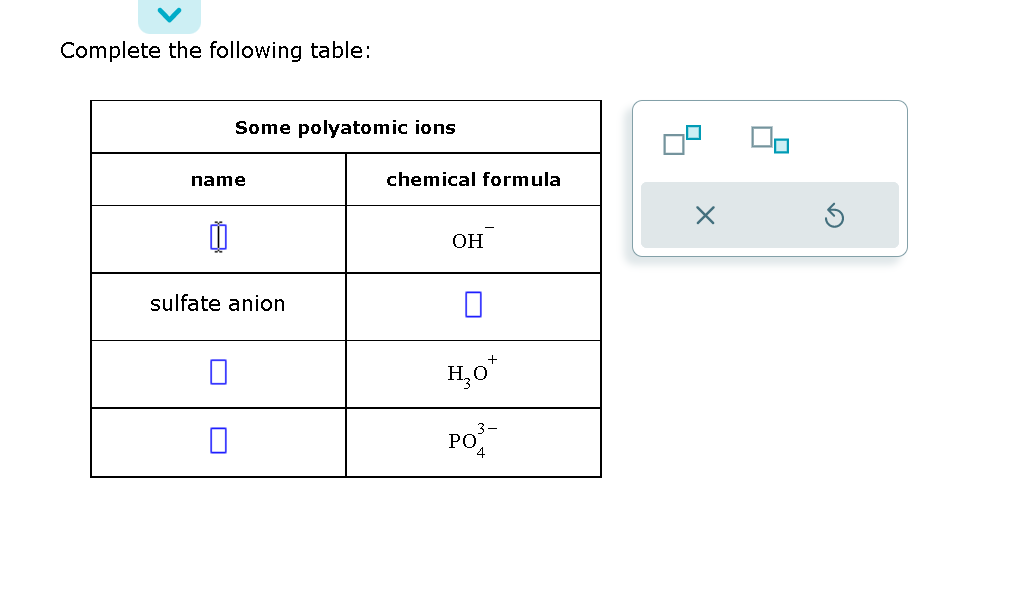This screenshot has width=1016, height=598.
Task: Click the chemical formula column header
Action: pos(473,179)
